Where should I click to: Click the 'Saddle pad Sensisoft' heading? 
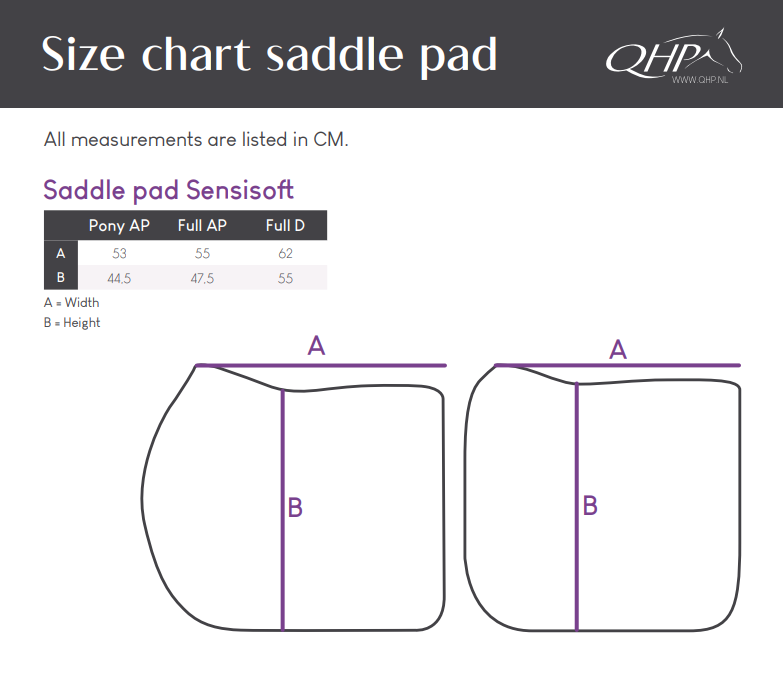click(169, 190)
